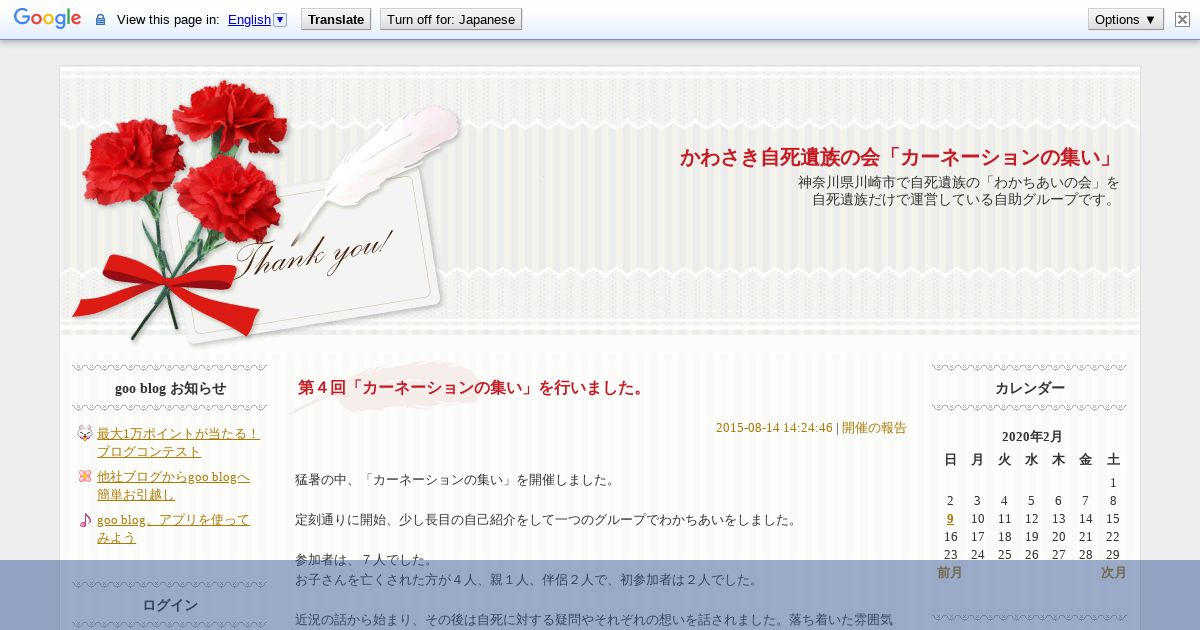Viewport: 1200px width, 630px height.
Task: Click calendar date 15
Action: [1112, 518]
